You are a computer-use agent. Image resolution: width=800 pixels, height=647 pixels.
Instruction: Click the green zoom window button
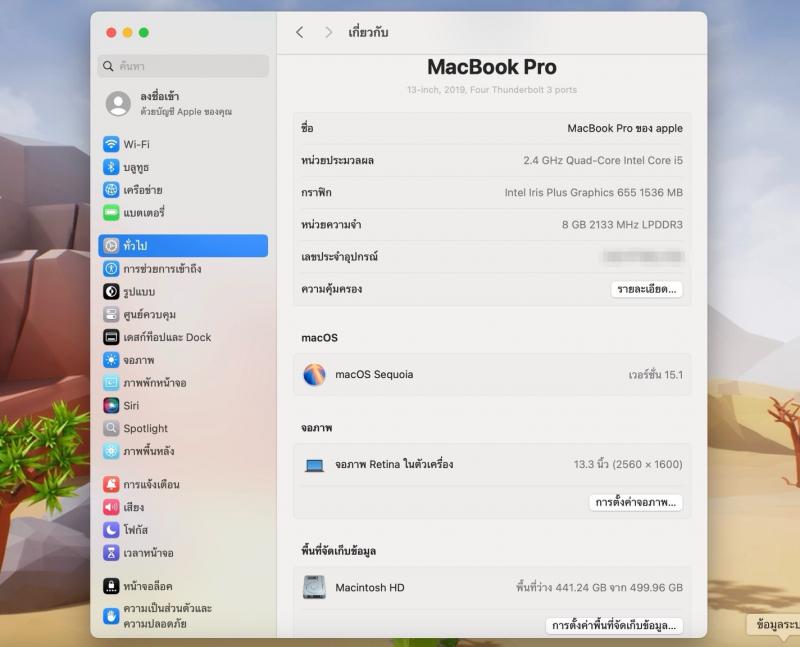(x=144, y=32)
